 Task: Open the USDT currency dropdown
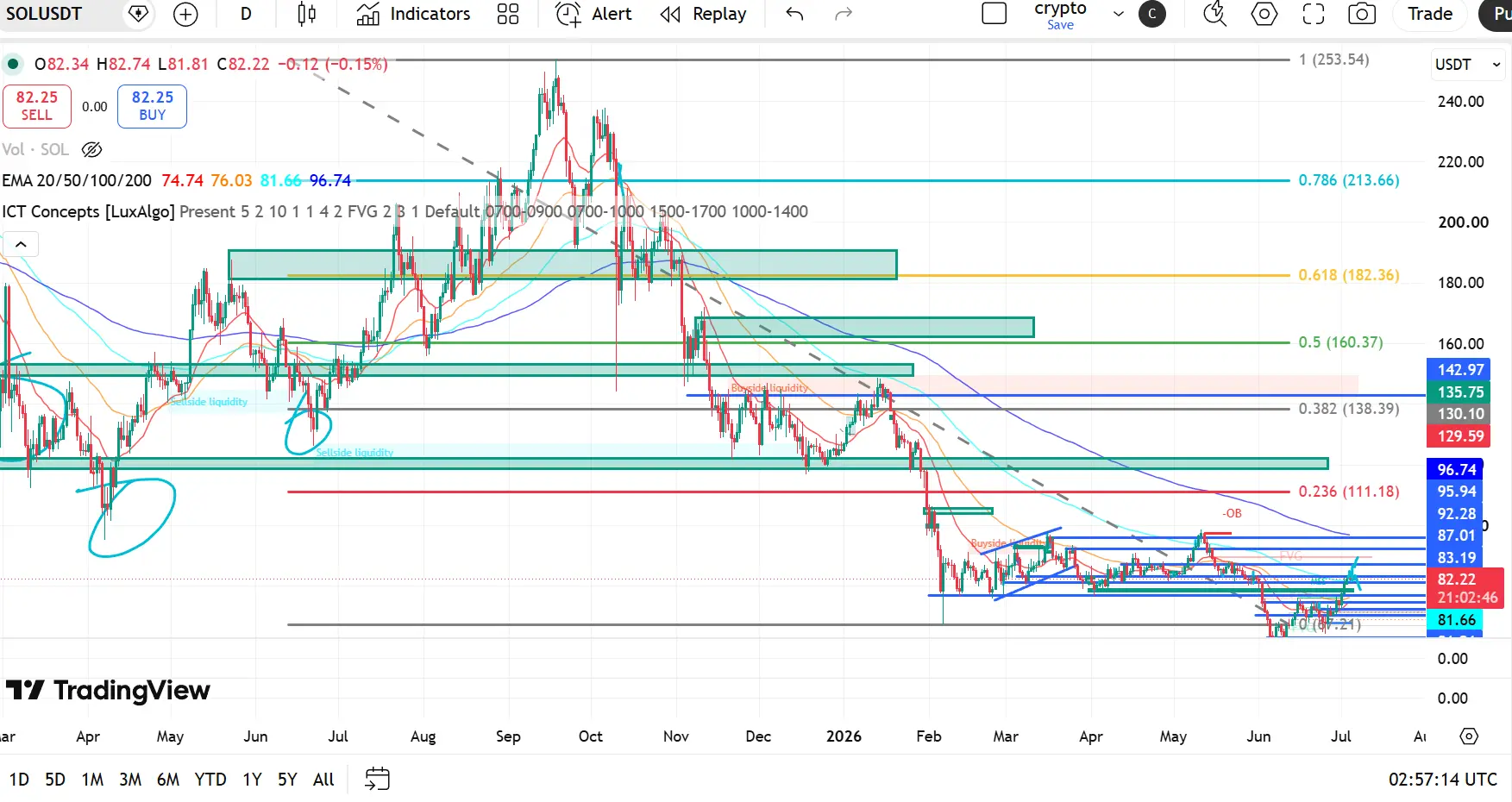tap(1468, 65)
